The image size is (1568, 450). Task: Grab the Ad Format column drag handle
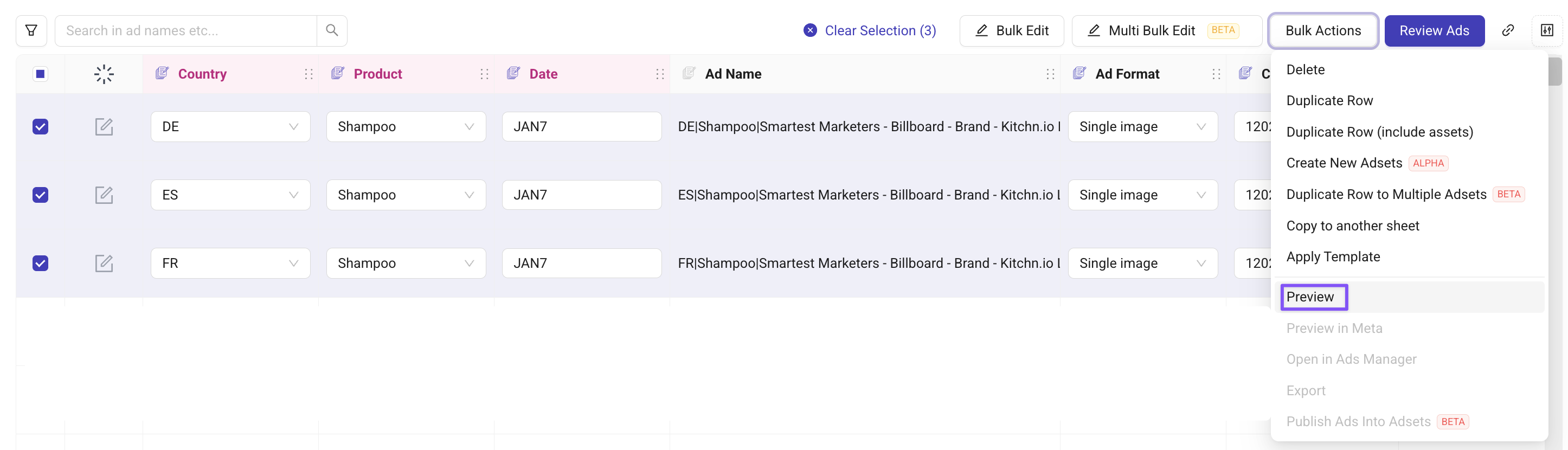pyautogui.click(x=1216, y=74)
